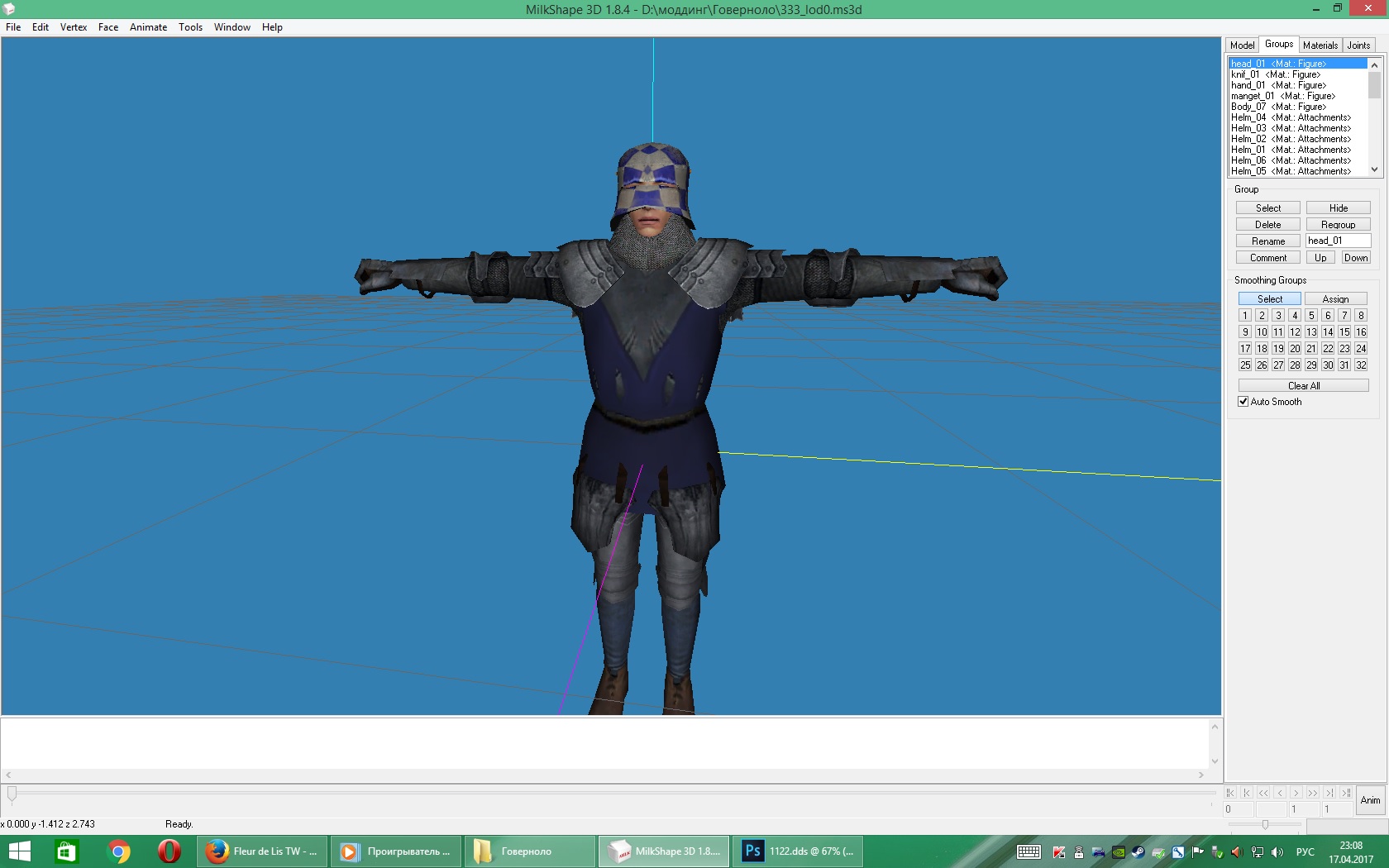Open the Vertex menu

click(x=74, y=27)
